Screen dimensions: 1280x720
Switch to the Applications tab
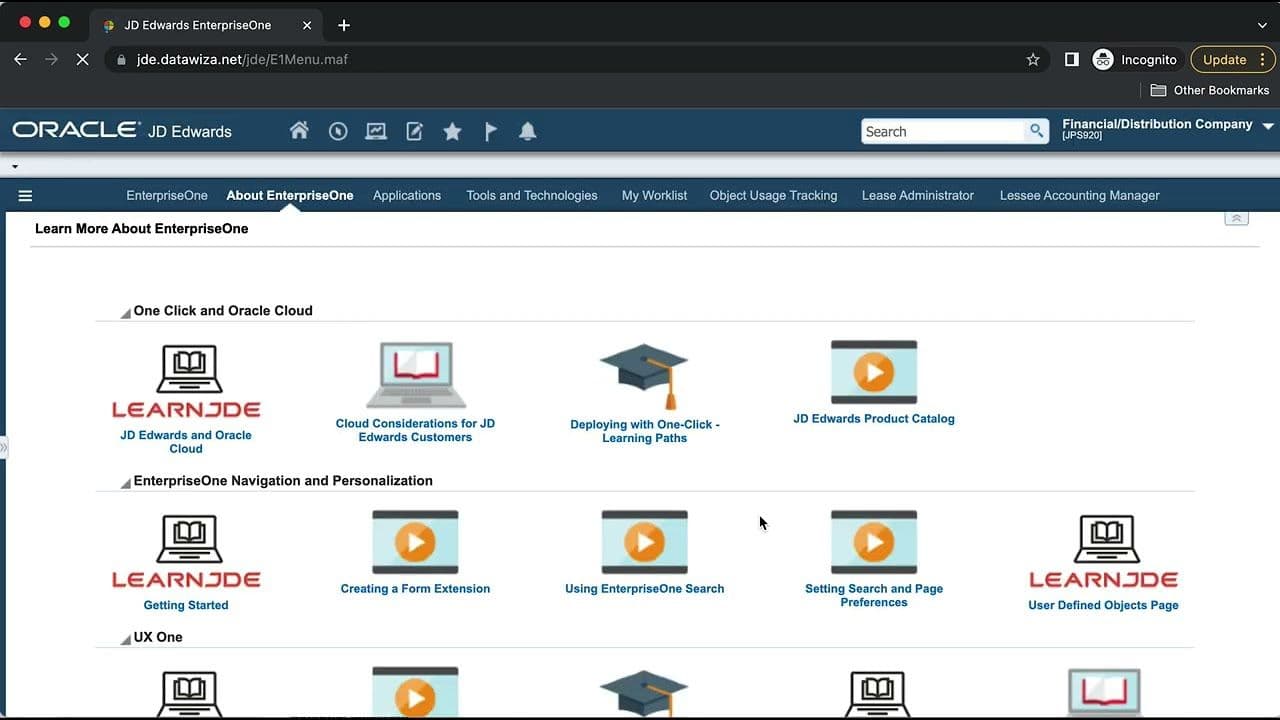407,196
